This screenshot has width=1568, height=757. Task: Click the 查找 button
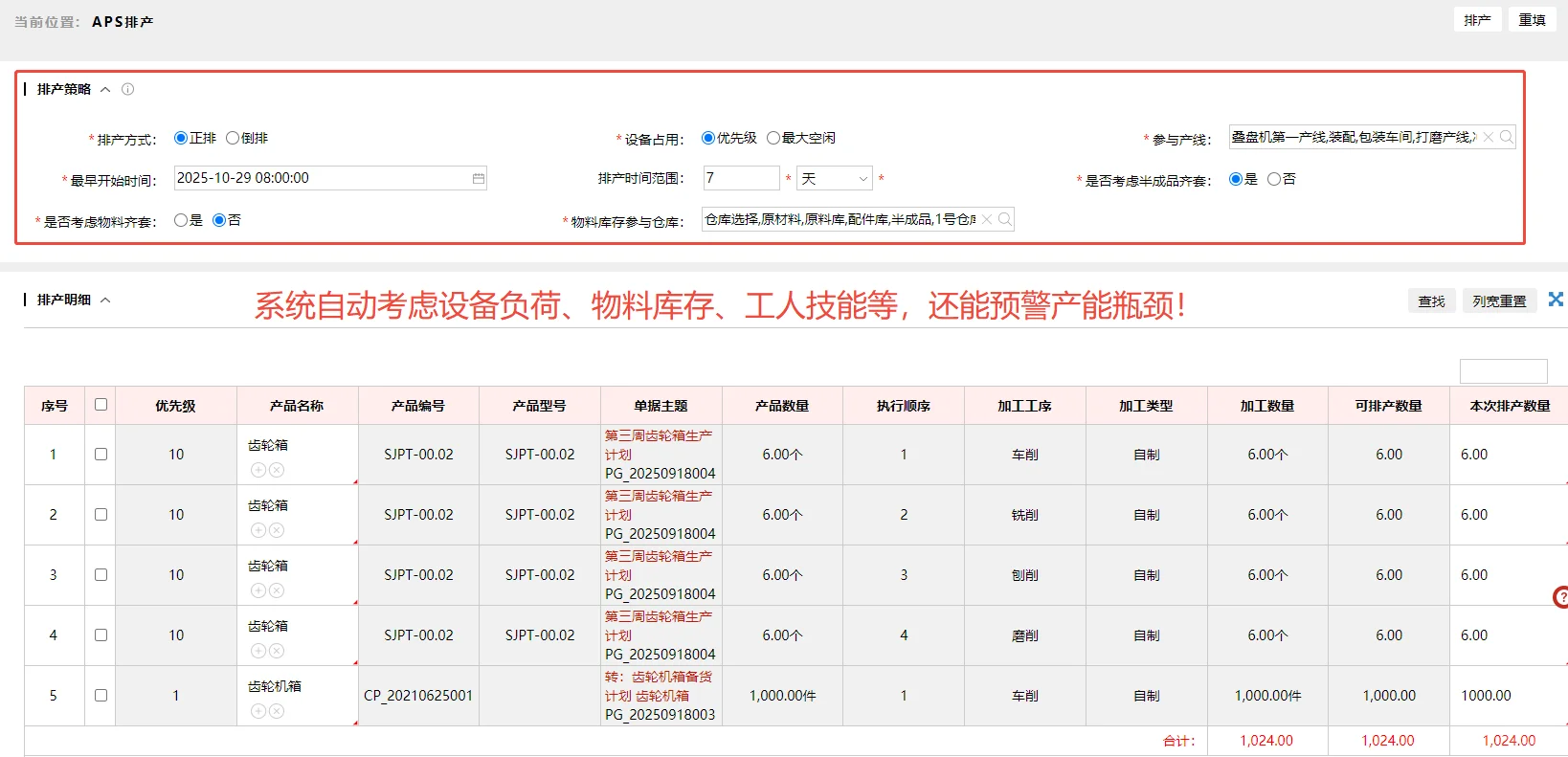1431,301
